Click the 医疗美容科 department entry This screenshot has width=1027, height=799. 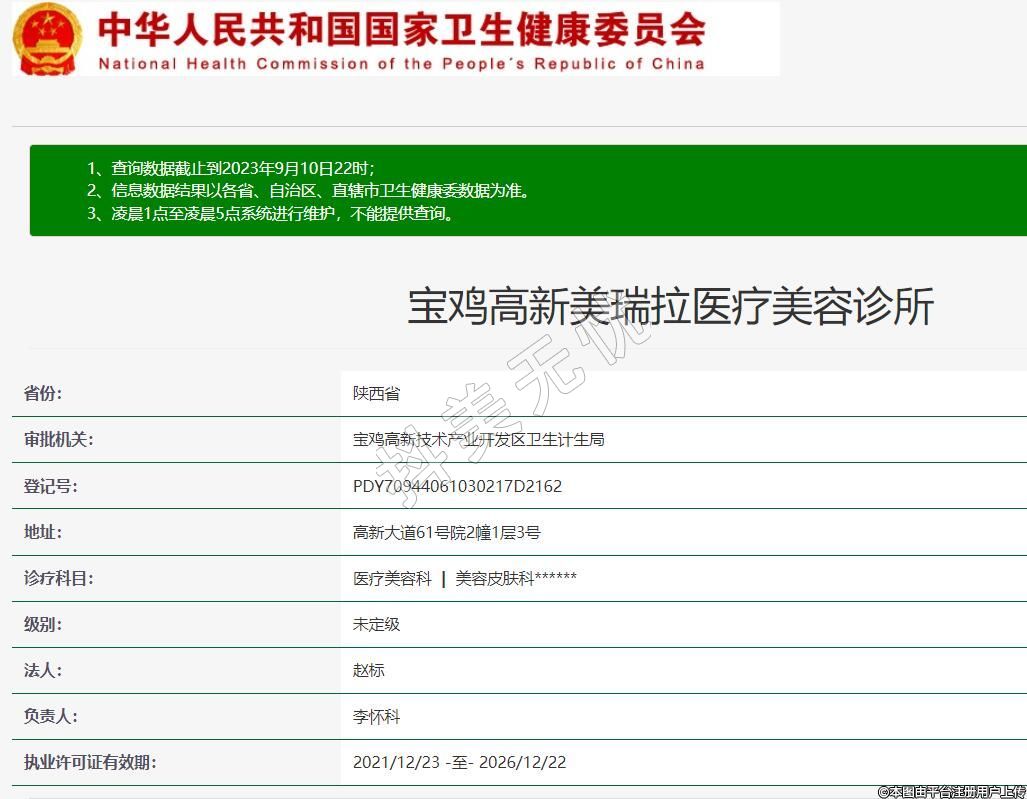pos(392,578)
